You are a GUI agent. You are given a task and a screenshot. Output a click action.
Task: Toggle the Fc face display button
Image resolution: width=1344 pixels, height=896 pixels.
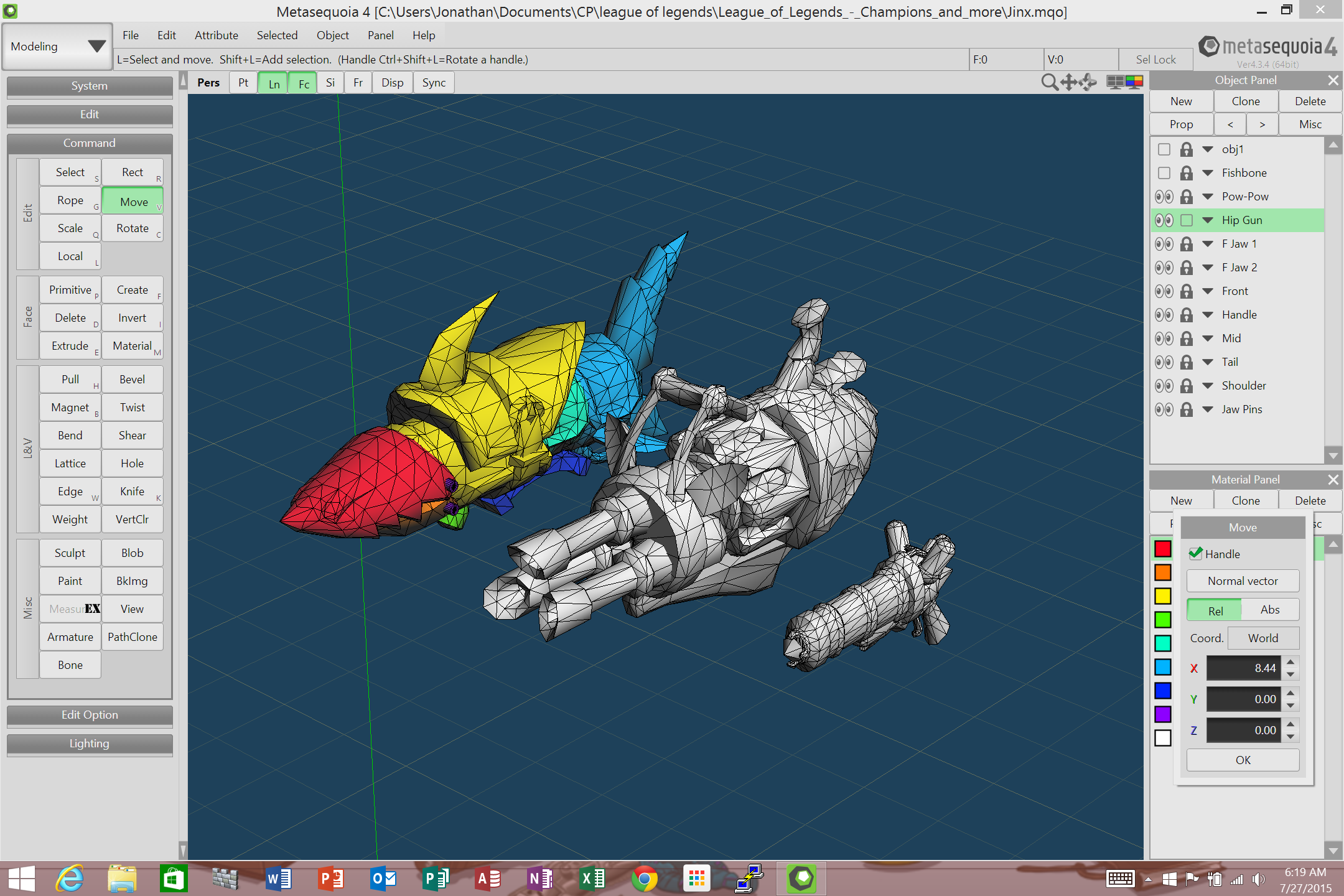coord(304,83)
